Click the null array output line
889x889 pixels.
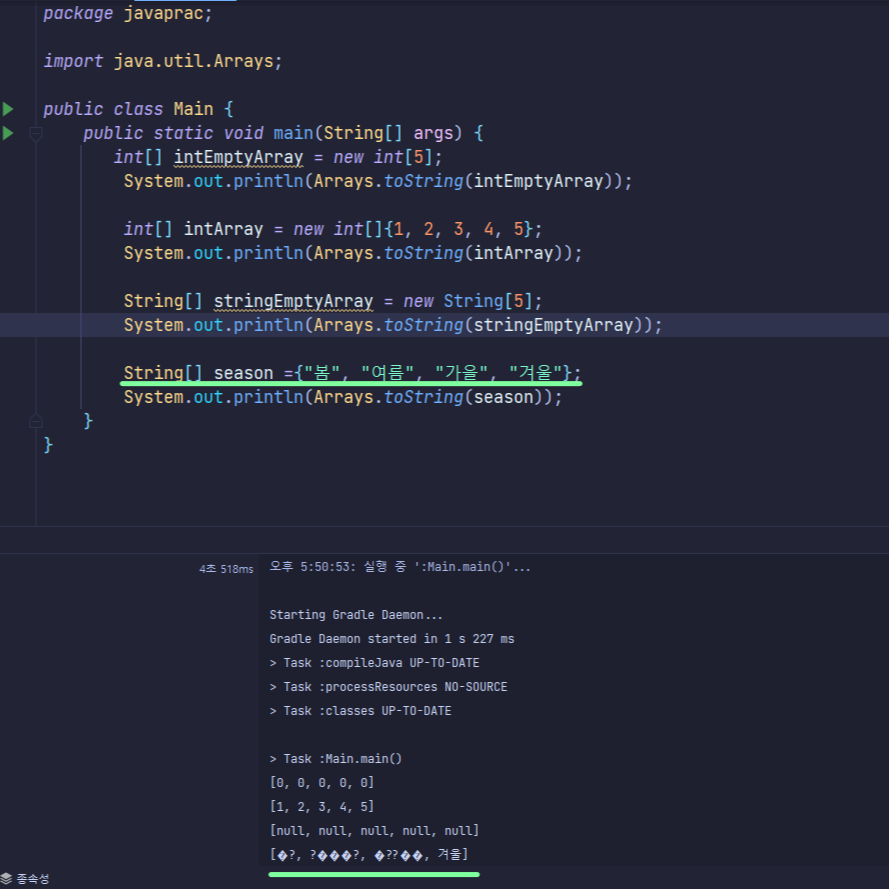click(374, 831)
